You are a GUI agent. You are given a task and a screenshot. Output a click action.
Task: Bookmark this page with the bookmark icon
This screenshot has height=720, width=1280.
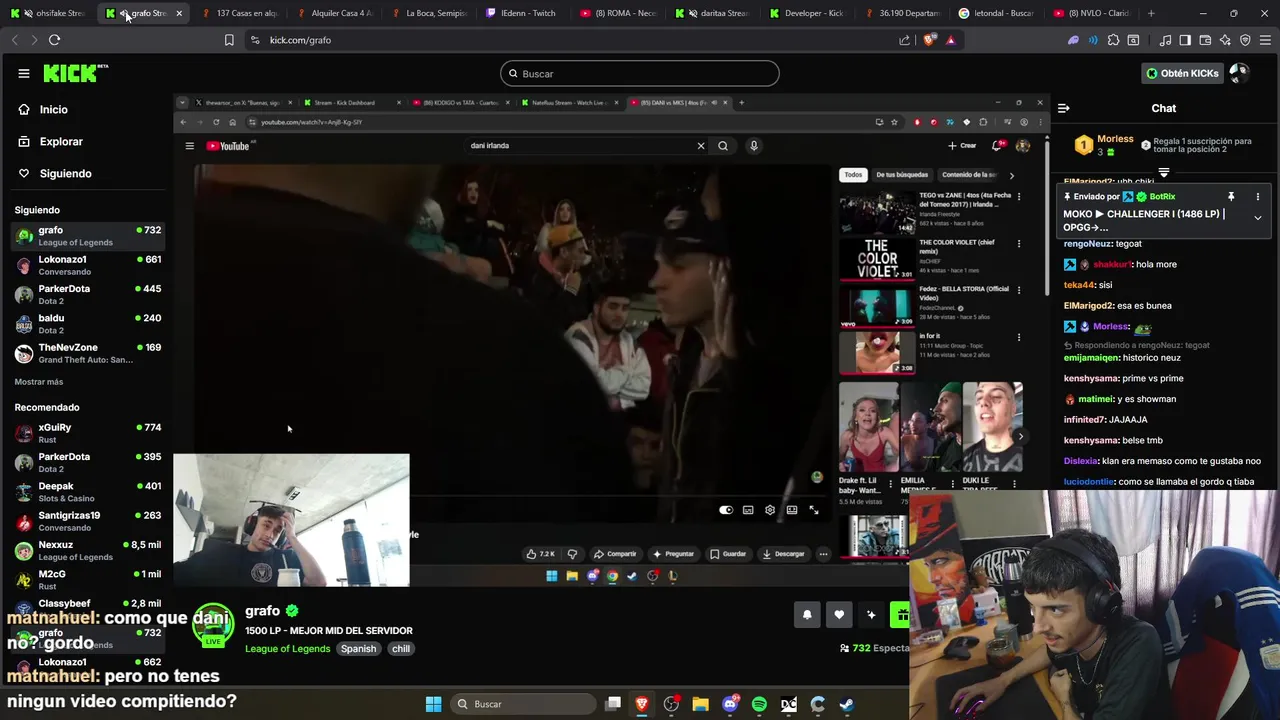[229, 40]
